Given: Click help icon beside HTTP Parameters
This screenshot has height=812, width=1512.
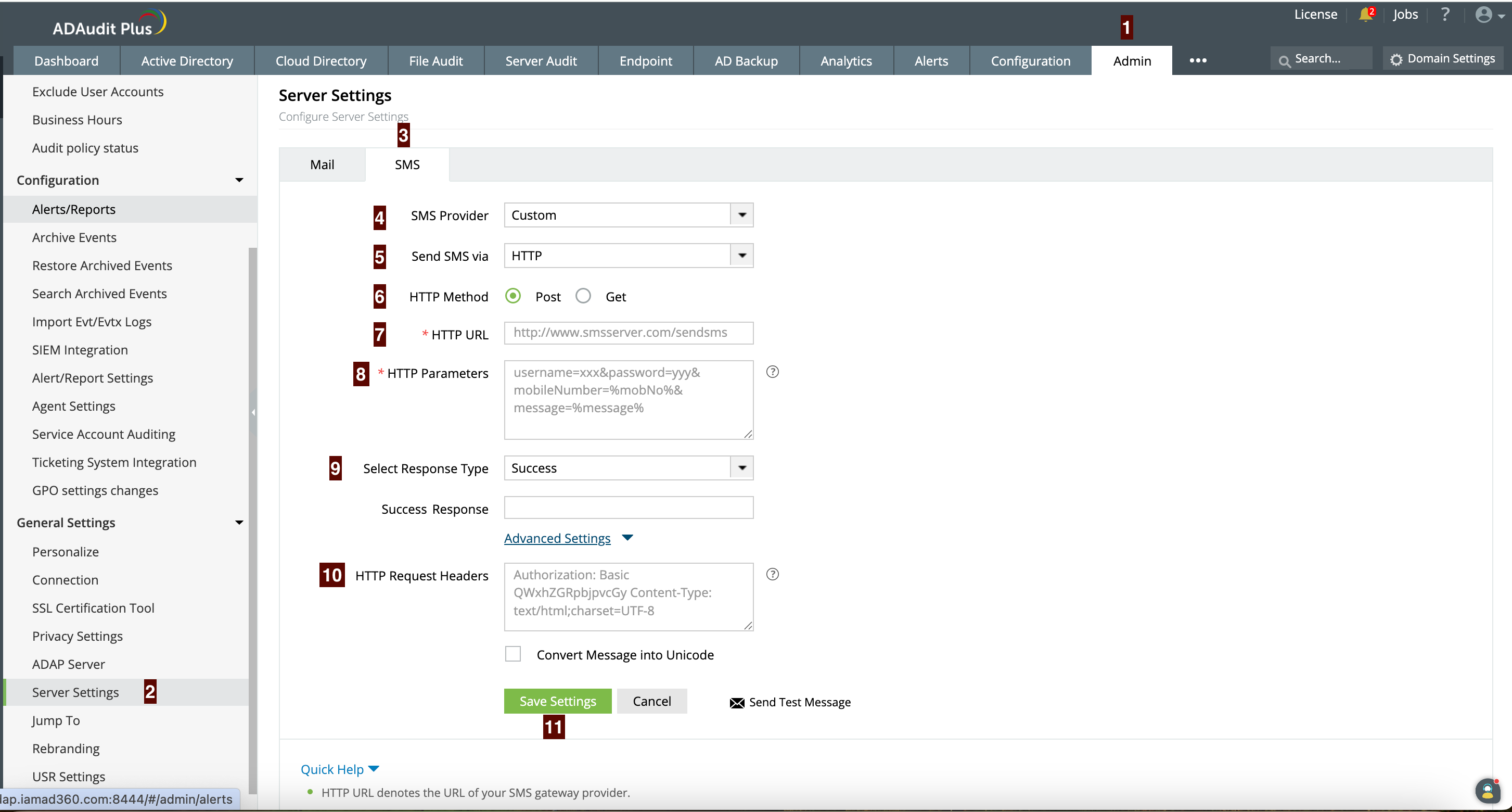Looking at the screenshot, I should click(773, 372).
